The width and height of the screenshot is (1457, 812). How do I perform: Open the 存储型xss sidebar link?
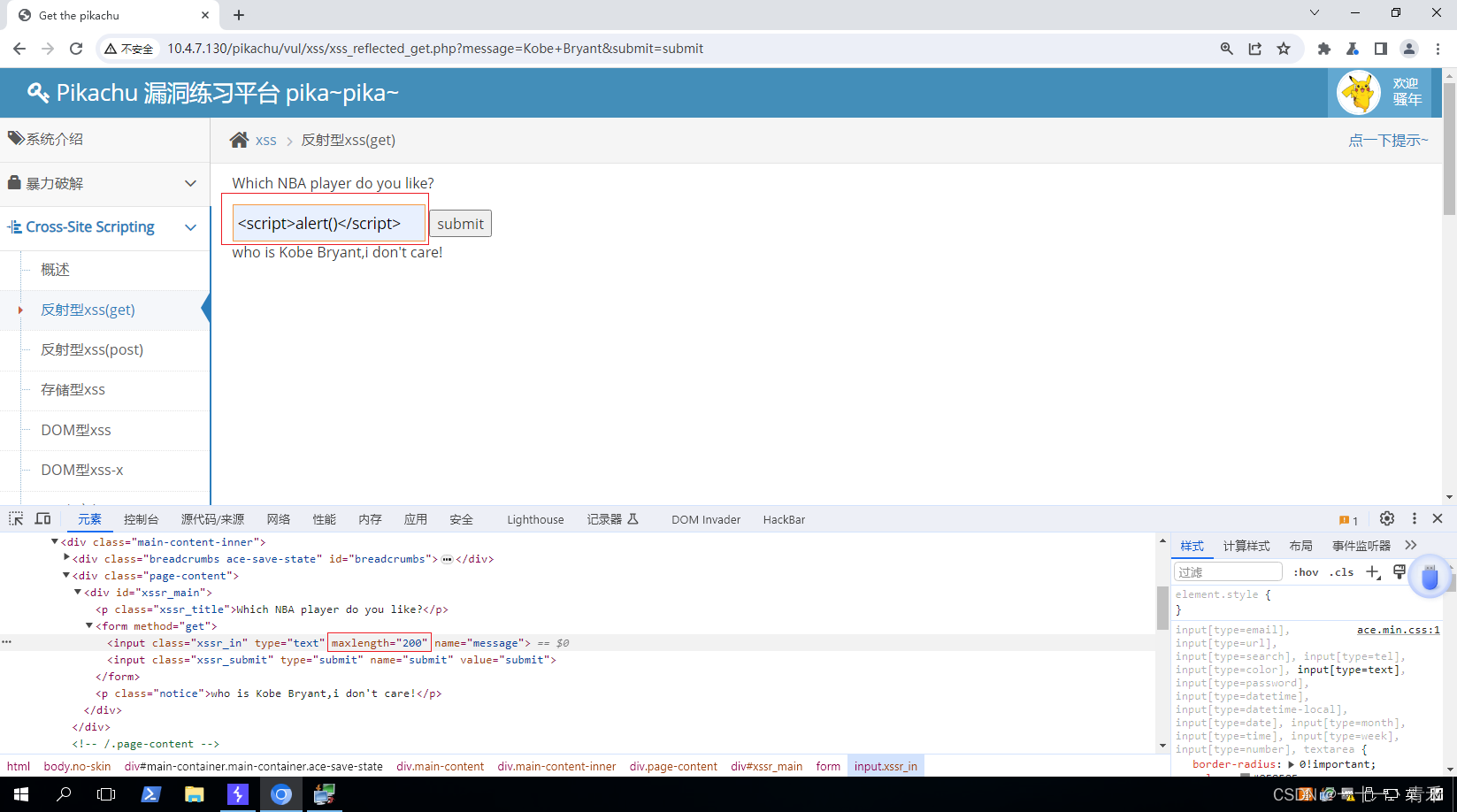73,389
